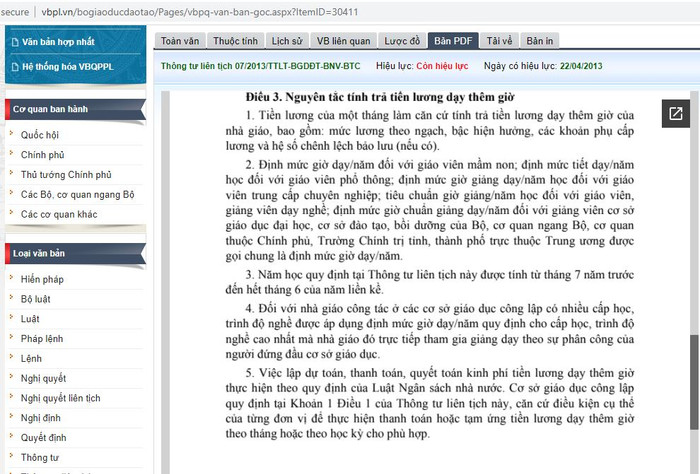Open the Hiến pháp document type
Screen dimensions: 700x474
[x=42, y=279]
